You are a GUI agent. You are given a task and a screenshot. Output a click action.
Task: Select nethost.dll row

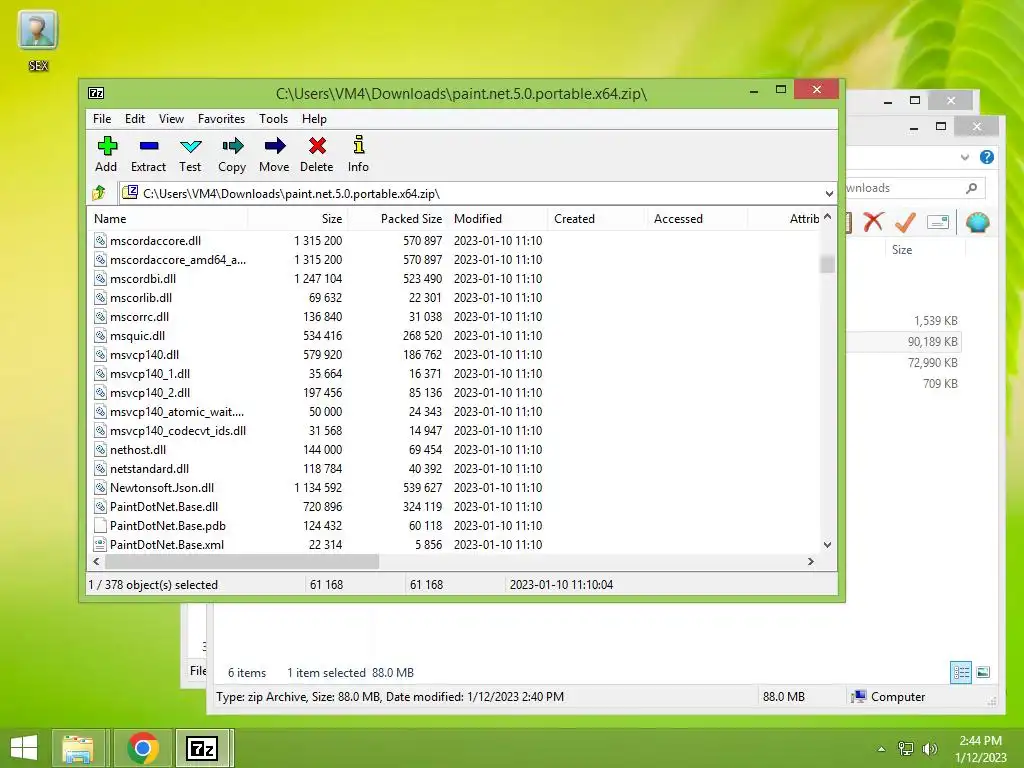click(453, 450)
